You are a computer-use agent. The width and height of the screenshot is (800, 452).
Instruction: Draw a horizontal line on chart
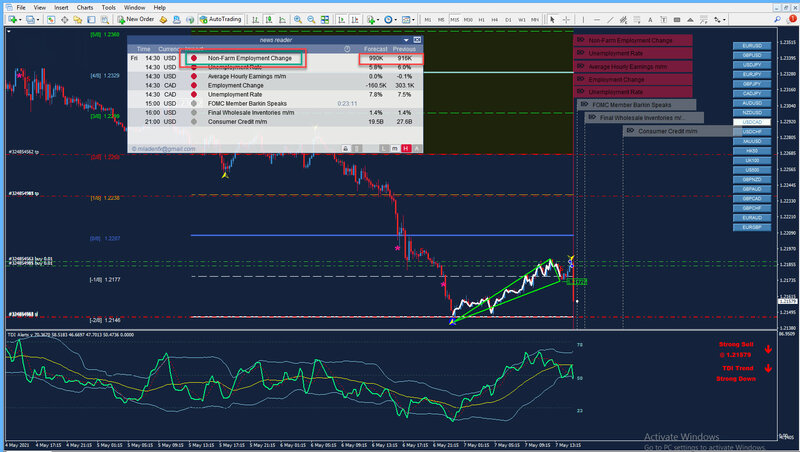597,19
